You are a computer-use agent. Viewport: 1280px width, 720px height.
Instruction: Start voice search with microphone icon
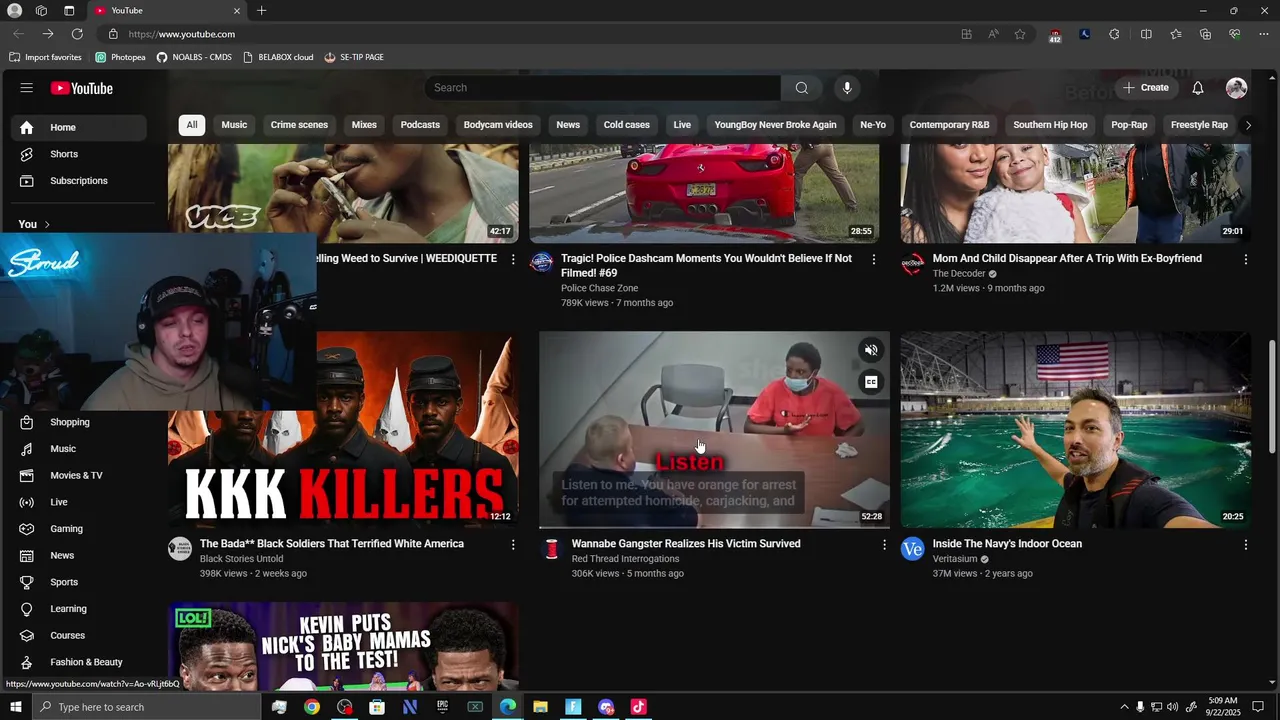point(847,88)
